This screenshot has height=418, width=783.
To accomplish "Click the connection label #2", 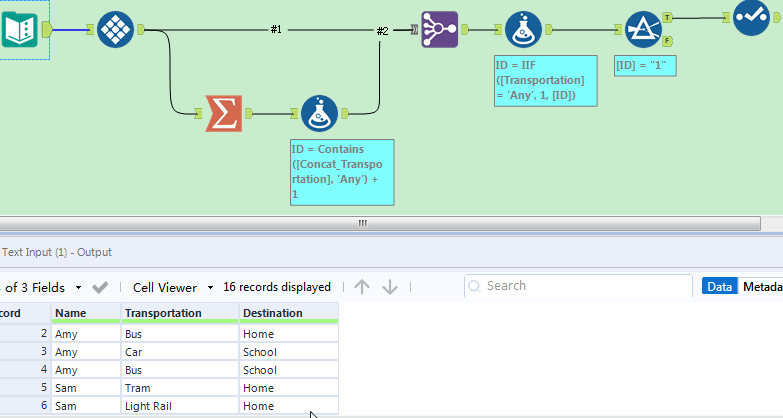I will coord(382,31).
